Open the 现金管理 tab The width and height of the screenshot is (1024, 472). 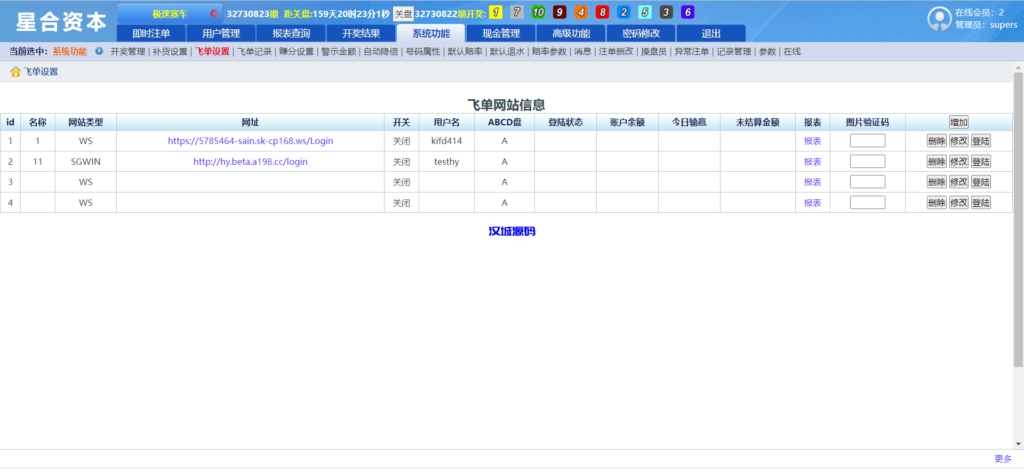(x=501, y=33)
